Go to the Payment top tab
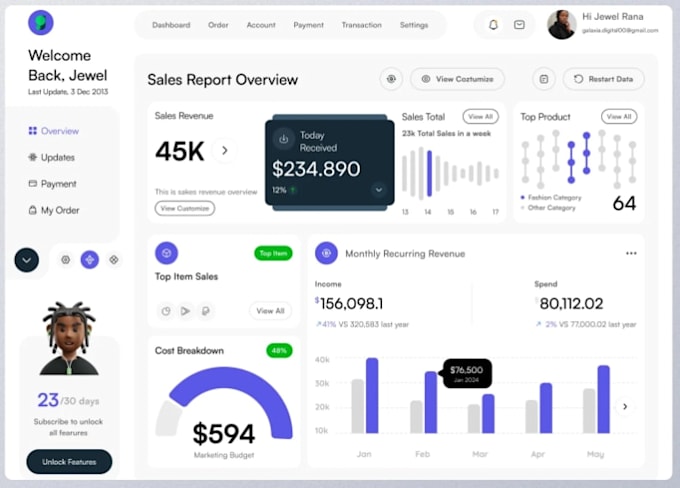Viewport: 680px width, 488px height. [x=308, y=25]
